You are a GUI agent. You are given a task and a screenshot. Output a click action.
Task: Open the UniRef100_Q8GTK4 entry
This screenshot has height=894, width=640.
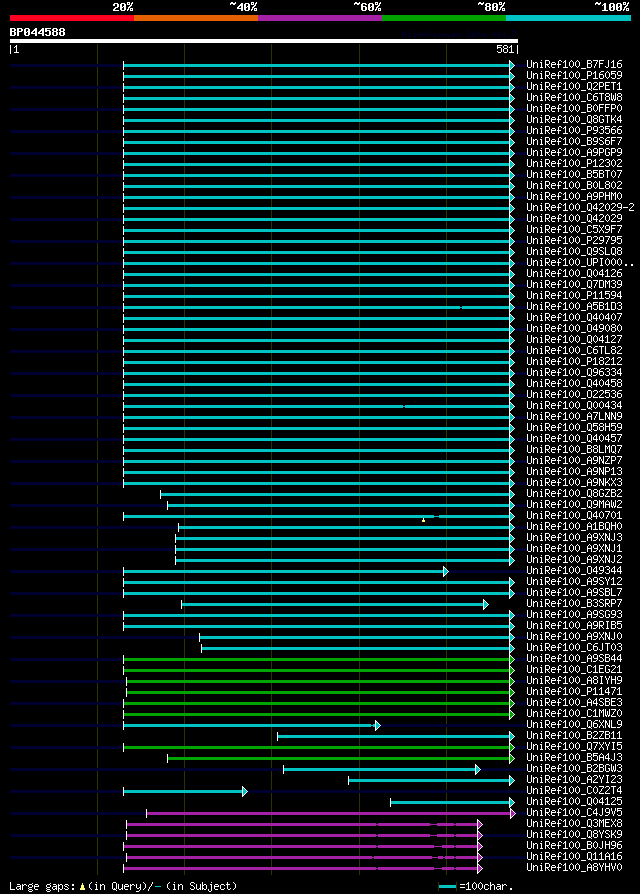[574, 120]
